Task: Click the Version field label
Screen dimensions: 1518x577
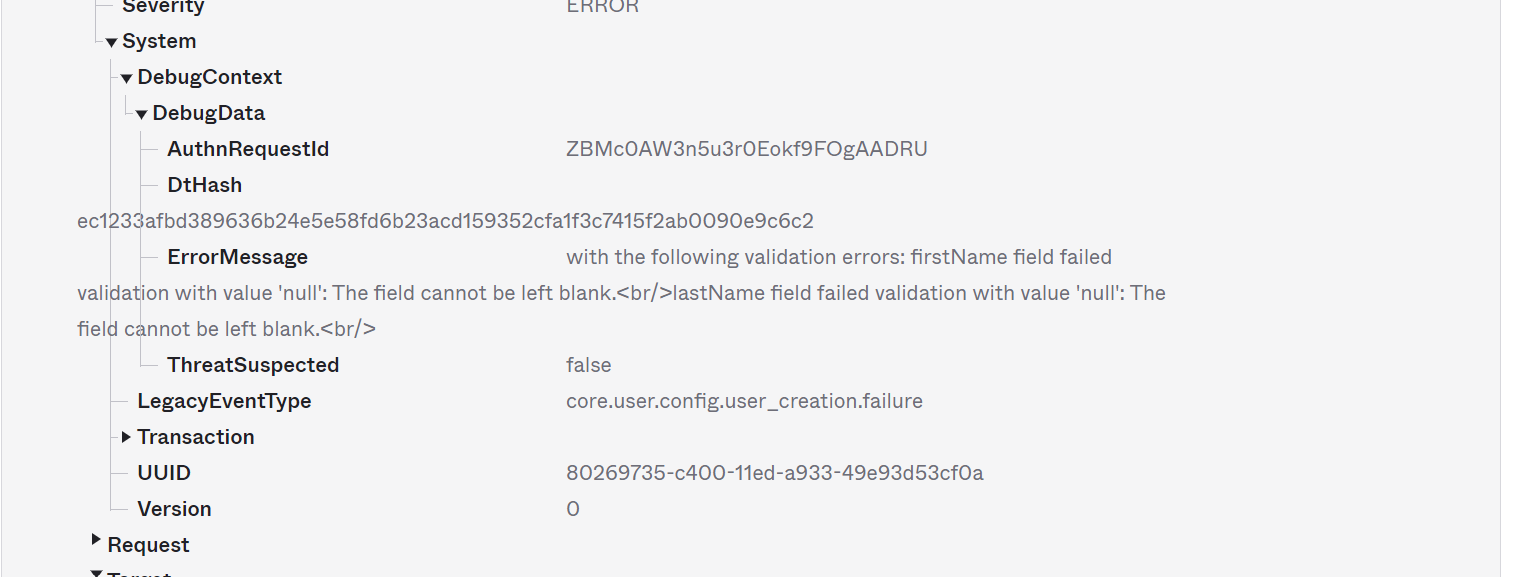Action: [x=174, y=509]
